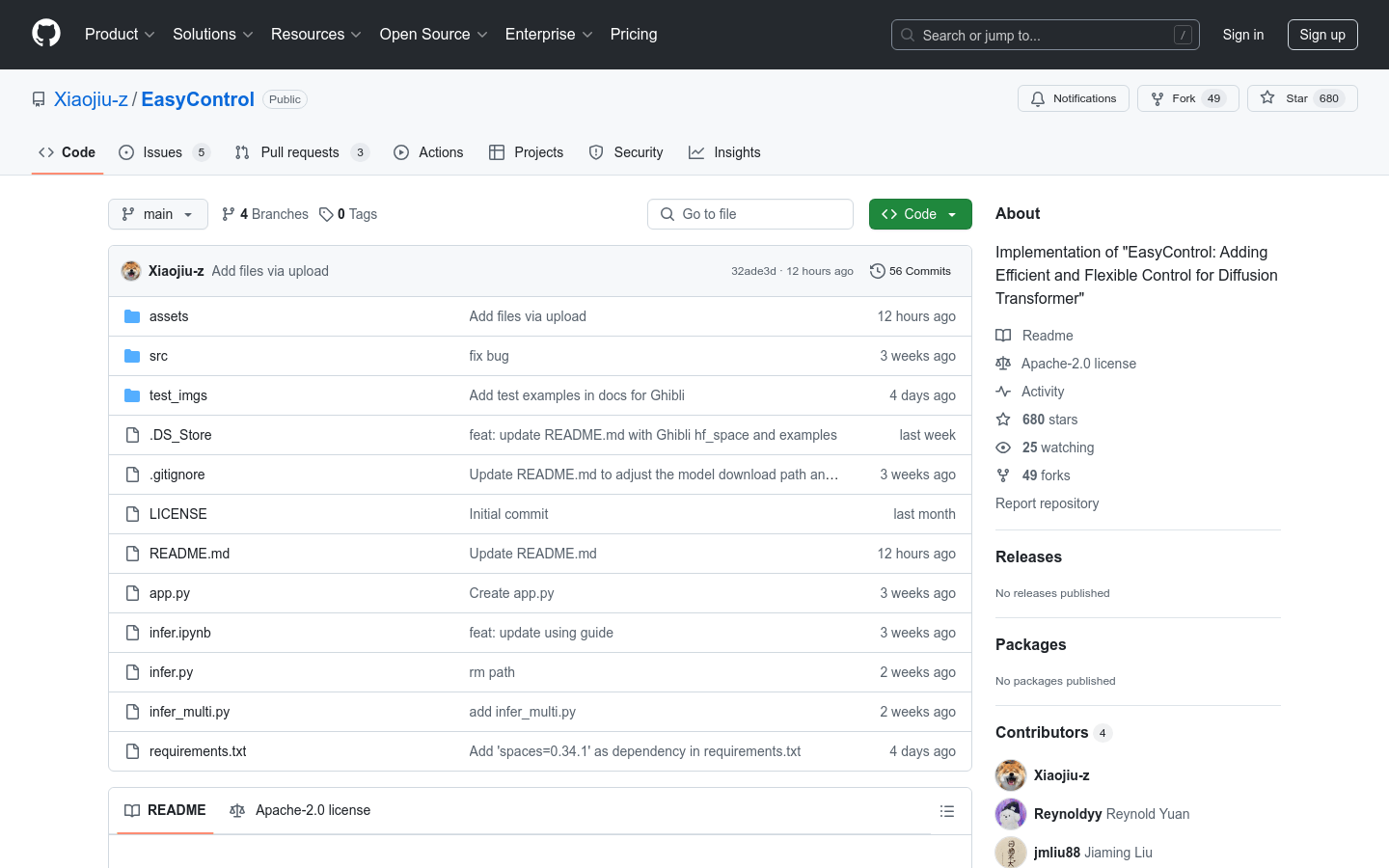Open the EasyControl repository link

198,99
